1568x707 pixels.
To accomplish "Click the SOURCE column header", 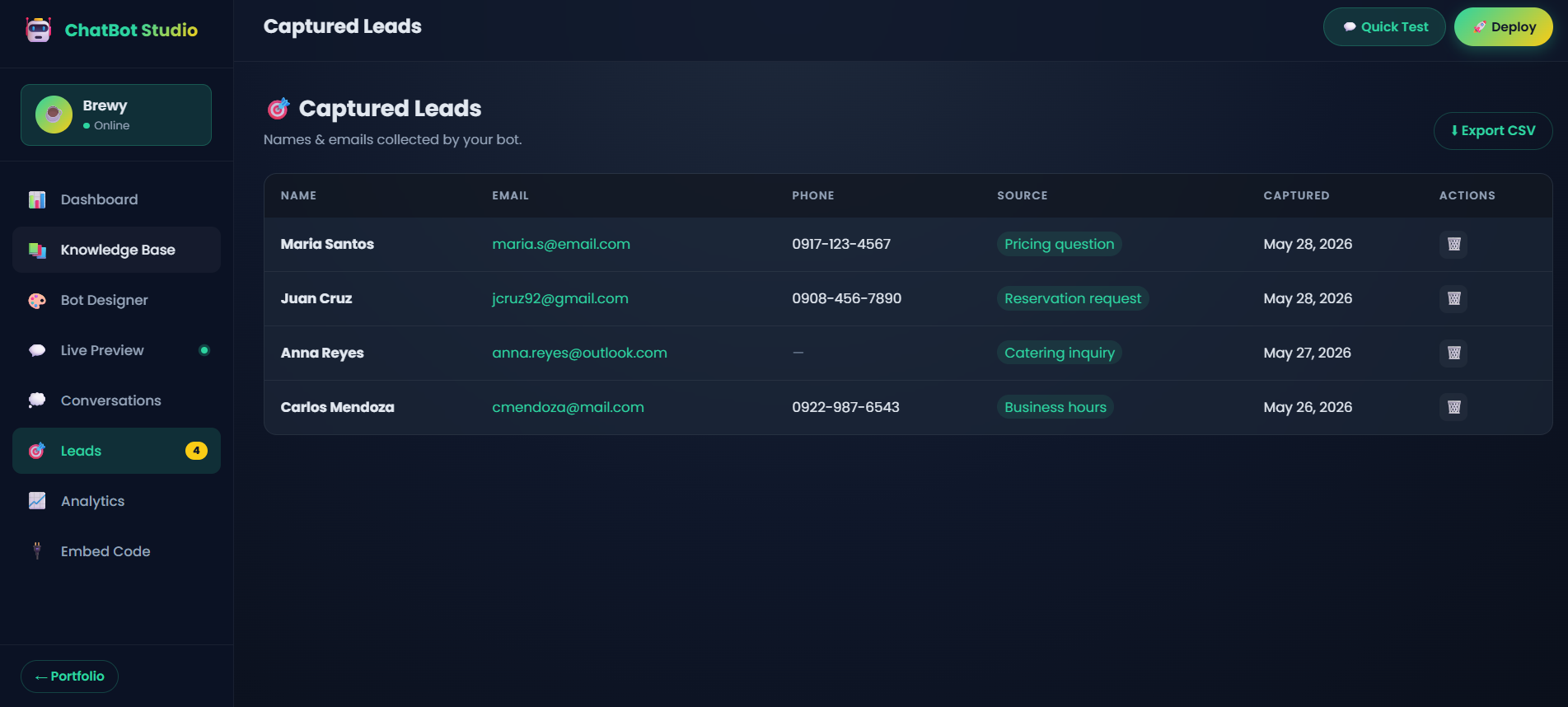I will pyautogui.click(x=1023, y=195).
